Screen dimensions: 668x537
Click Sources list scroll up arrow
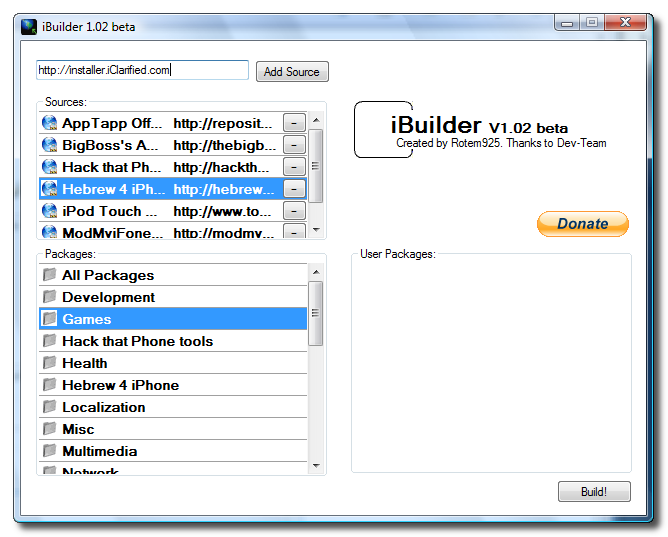tap(316, 121)
